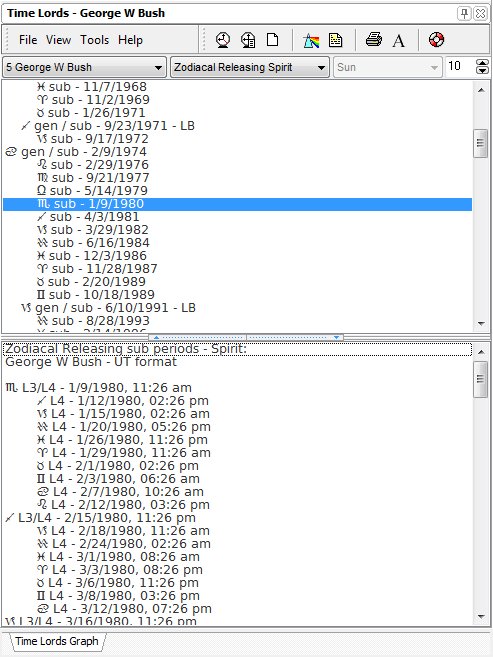
Task: Open the File menu
Action: 28,40
